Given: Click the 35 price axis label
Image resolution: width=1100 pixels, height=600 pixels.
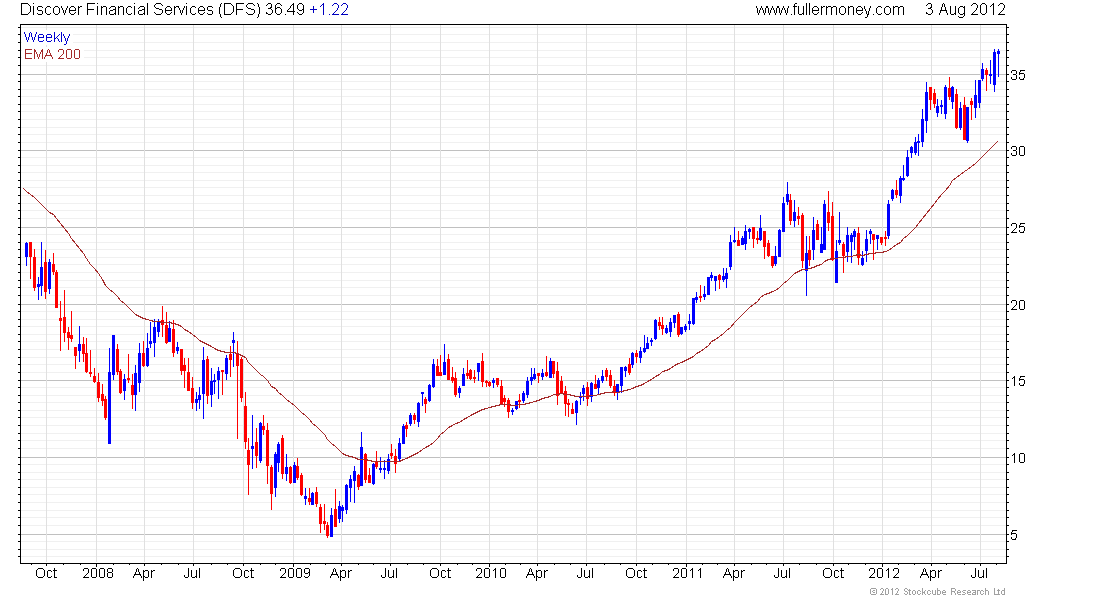Looking at the screenshot, I should pyautogui.click(x=1016, y=75).
